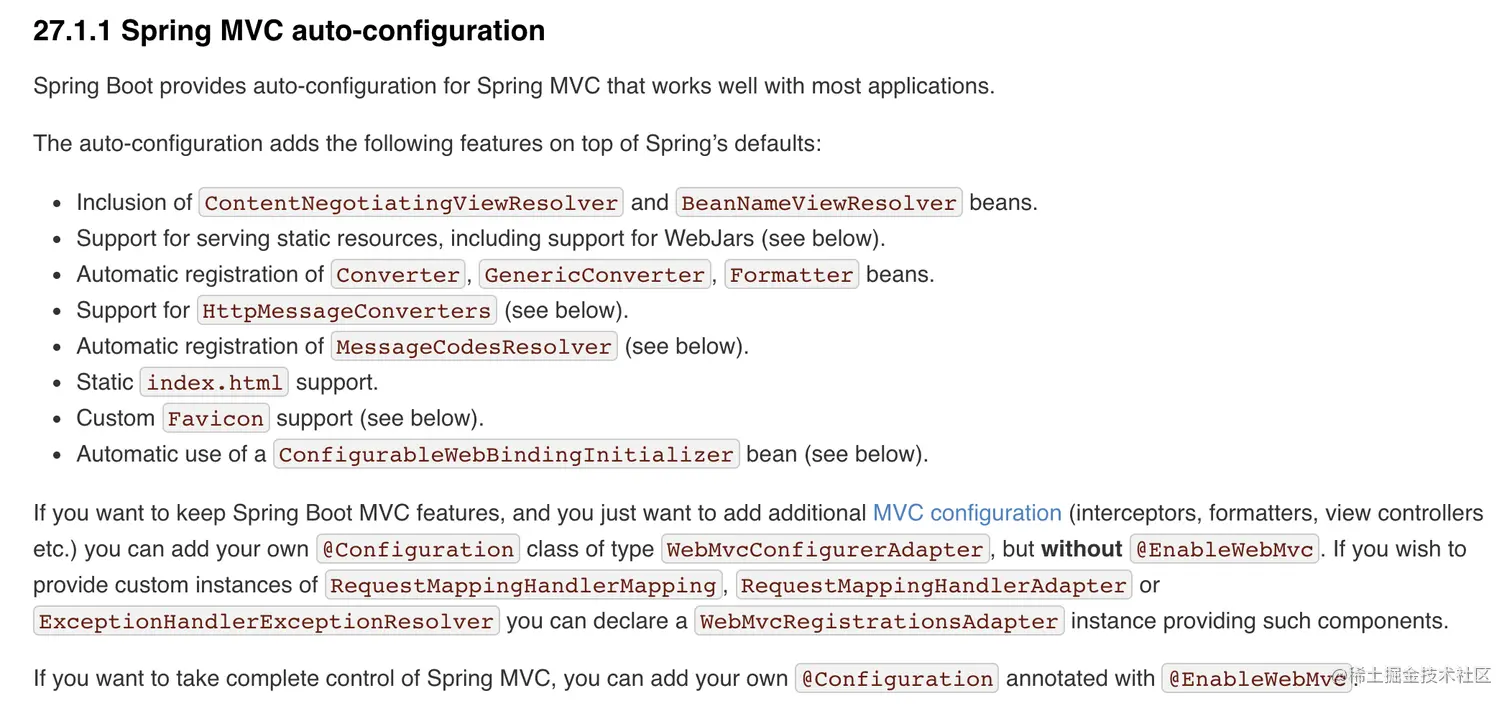Click the bold word 'without'

tap(1082, 549)
